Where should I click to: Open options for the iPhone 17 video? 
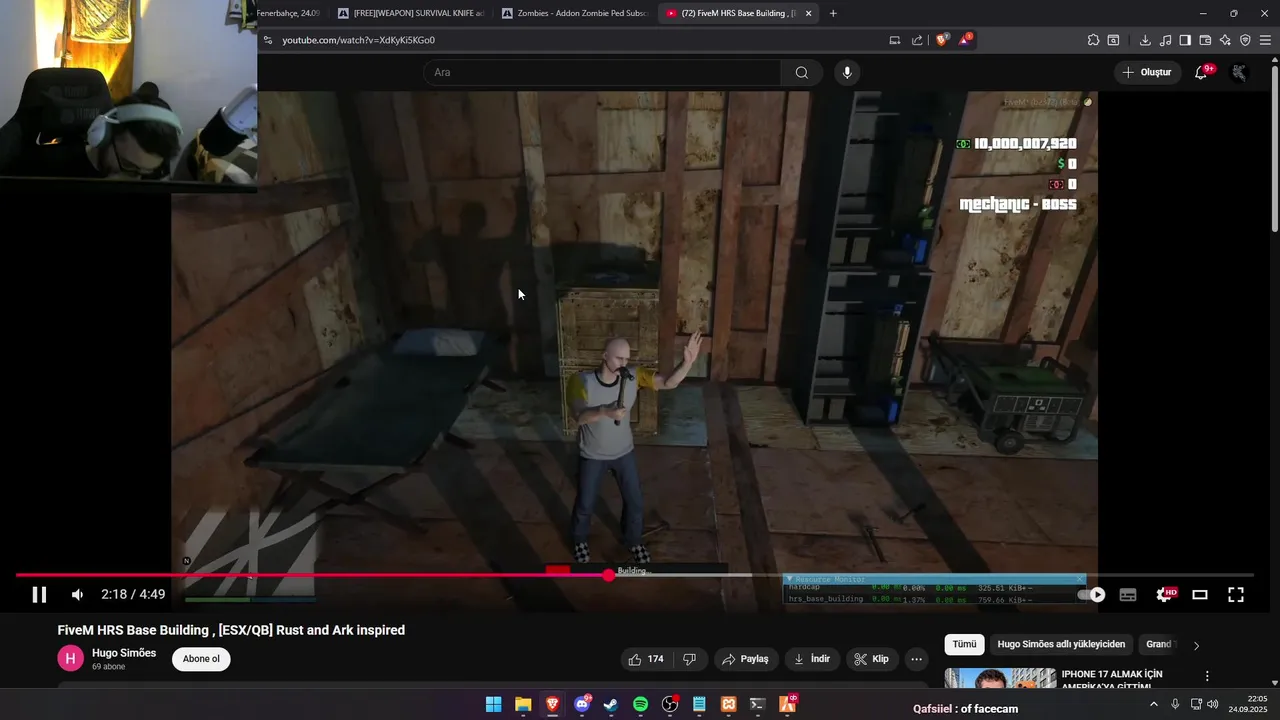click(x=1207, y=676)
